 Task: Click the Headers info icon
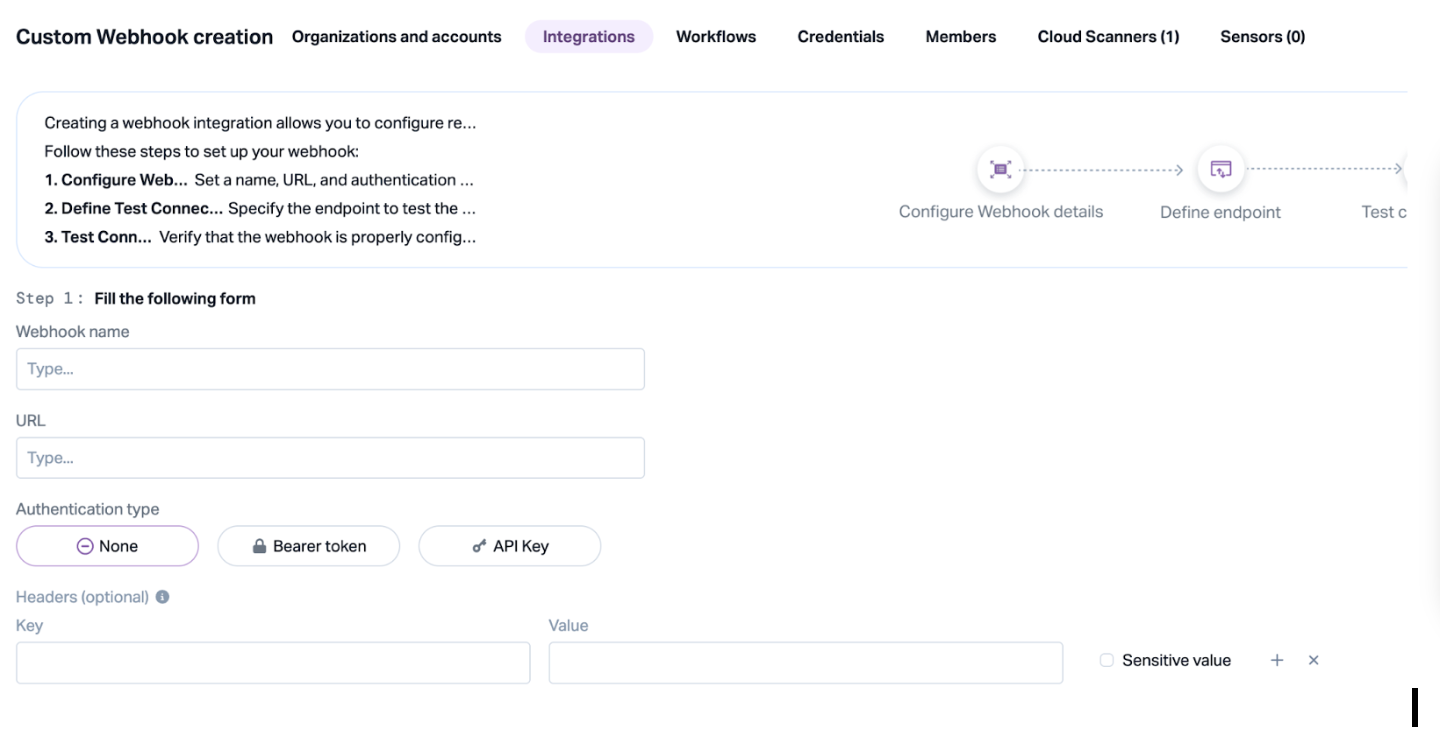click(x=162, y=597)
